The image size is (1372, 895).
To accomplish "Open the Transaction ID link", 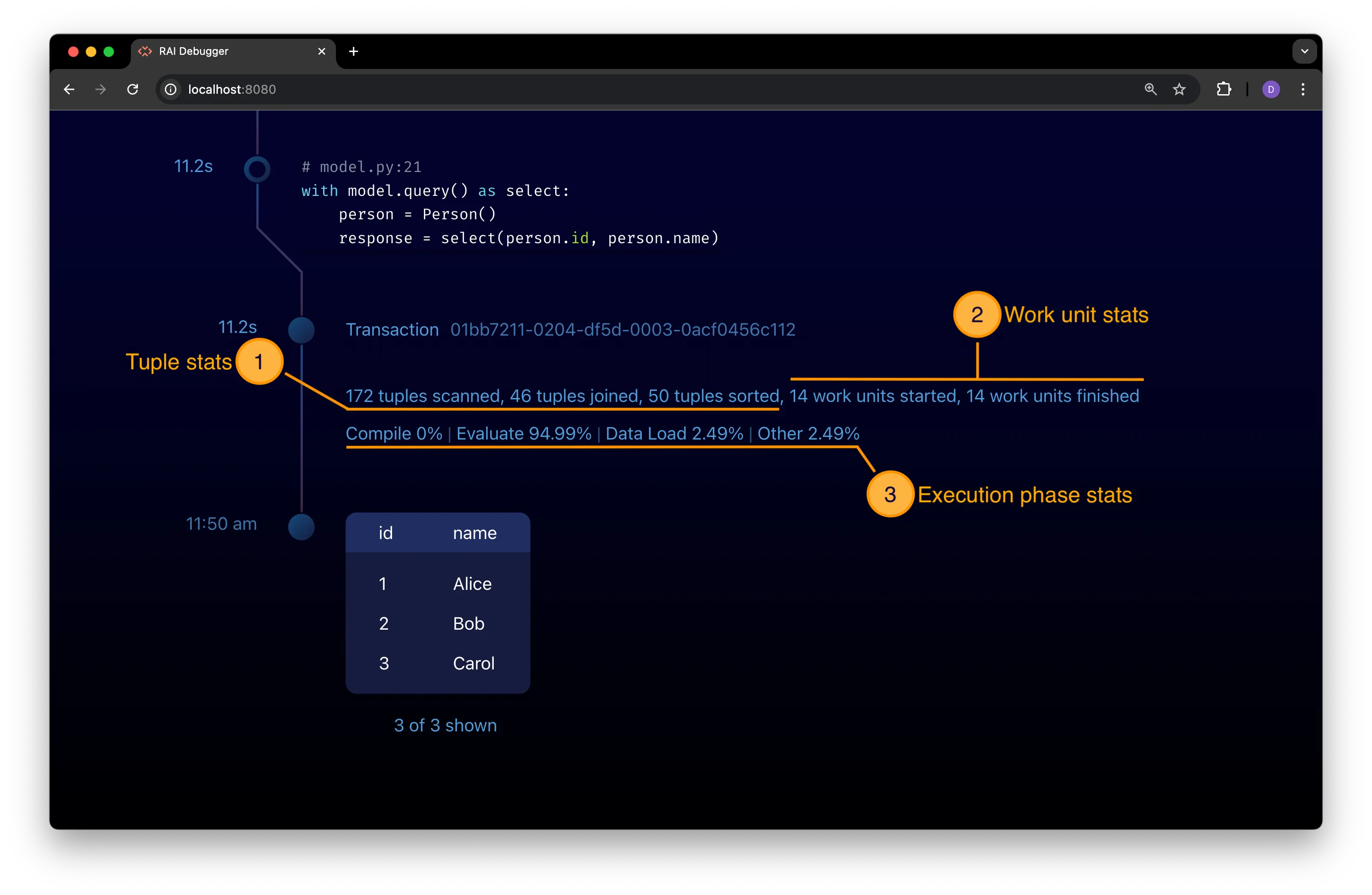I will click(x=623, y=329).
